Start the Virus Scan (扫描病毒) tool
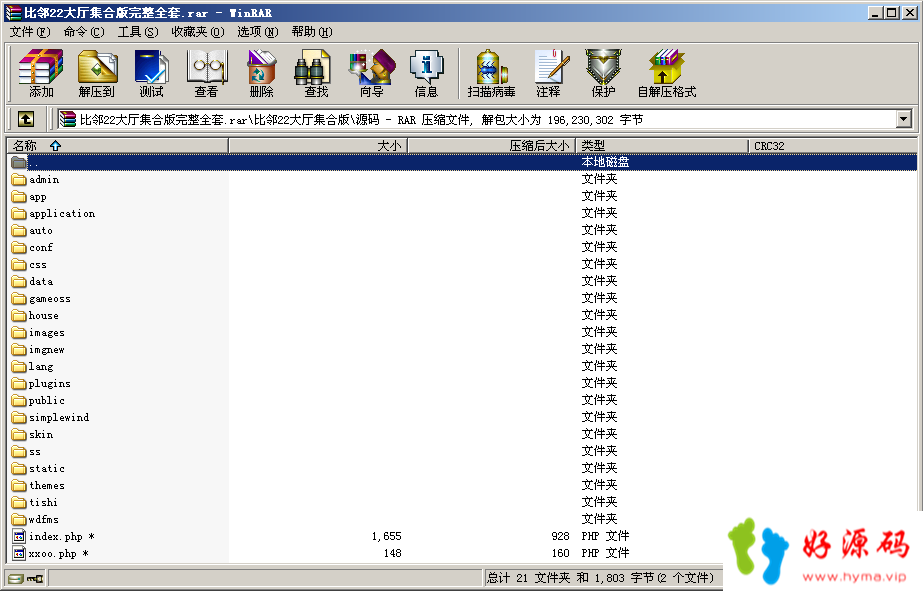The height and width of the screenshot is (591, 923). pyautogui.click(x=492, y=73)
